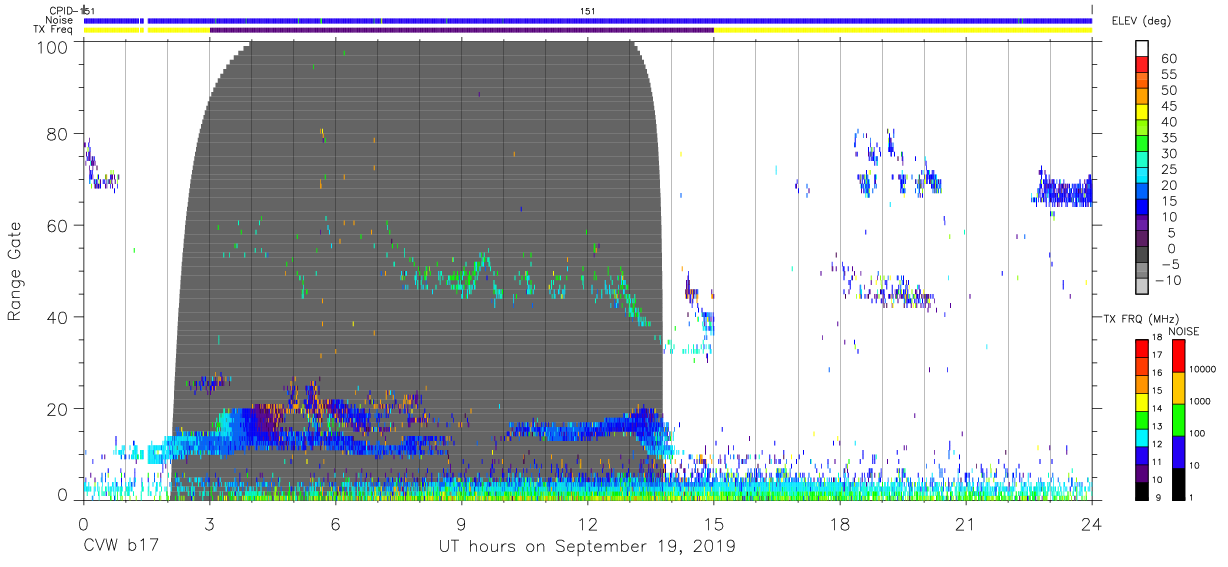Image resolution: width=1228 pixels, height=567 pixels.
Task: Click x-axis tick label 9
Action: click(x=461, y=525)
